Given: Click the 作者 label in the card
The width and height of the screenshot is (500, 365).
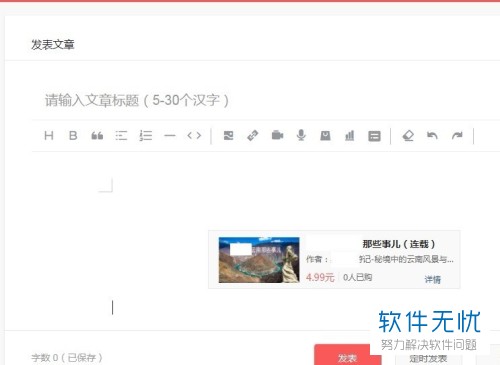Looking at the screenshot, I should [317, 259].
